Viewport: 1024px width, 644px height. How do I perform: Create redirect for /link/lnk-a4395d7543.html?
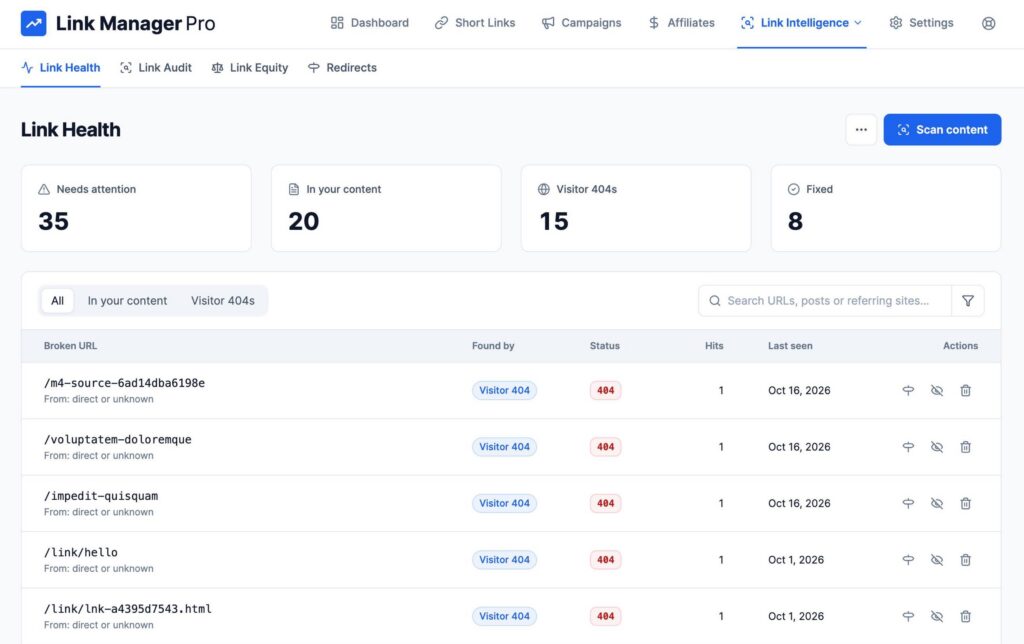click(x=908, y=616)
